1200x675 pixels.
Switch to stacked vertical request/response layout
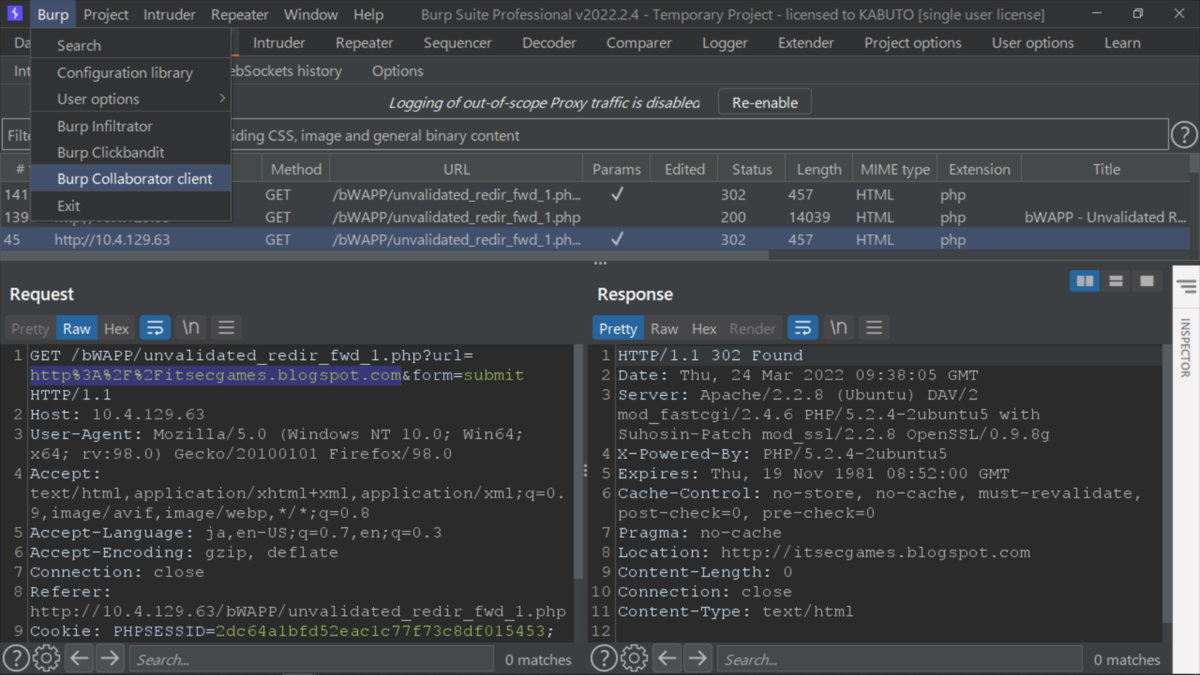tap(1116, 282)
